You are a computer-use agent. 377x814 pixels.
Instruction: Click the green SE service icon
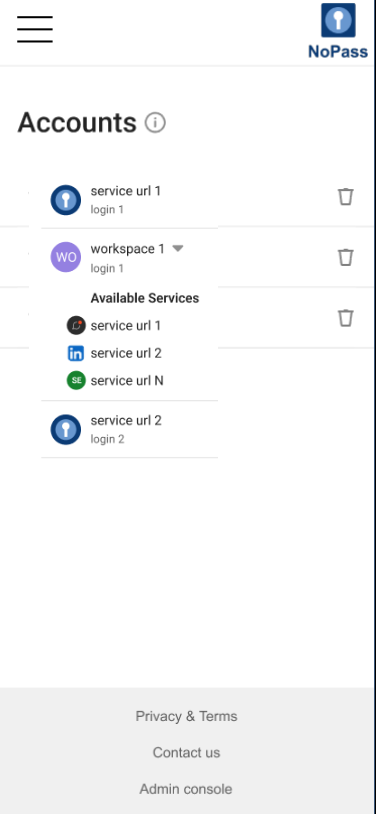[x=76, y=381]
